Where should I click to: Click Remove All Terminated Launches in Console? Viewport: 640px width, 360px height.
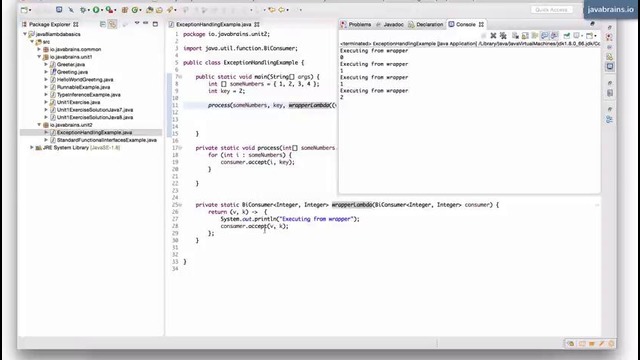click(x=503, y=36)
